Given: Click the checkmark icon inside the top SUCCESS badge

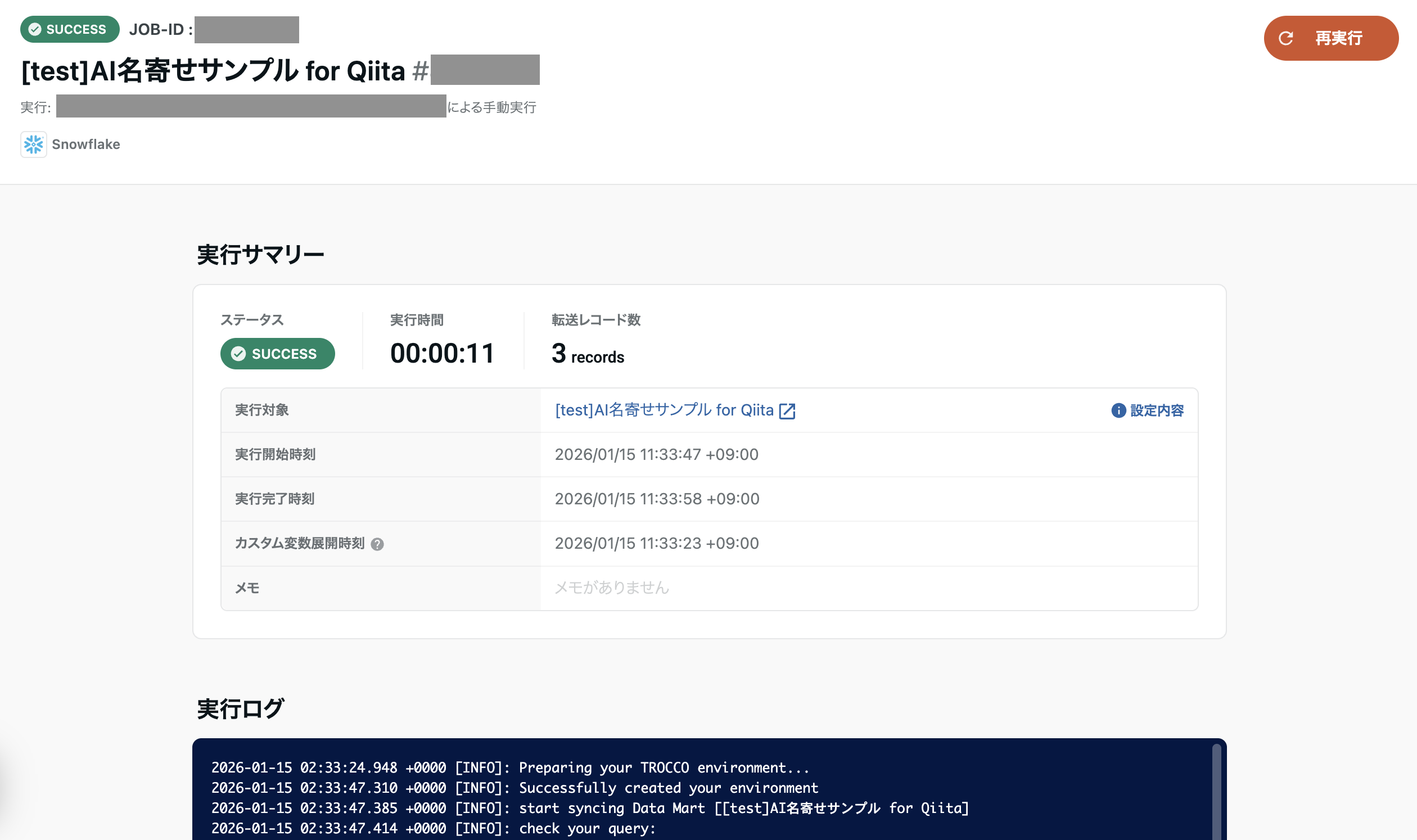Looking at the screenshot, I should click(35, 29).
